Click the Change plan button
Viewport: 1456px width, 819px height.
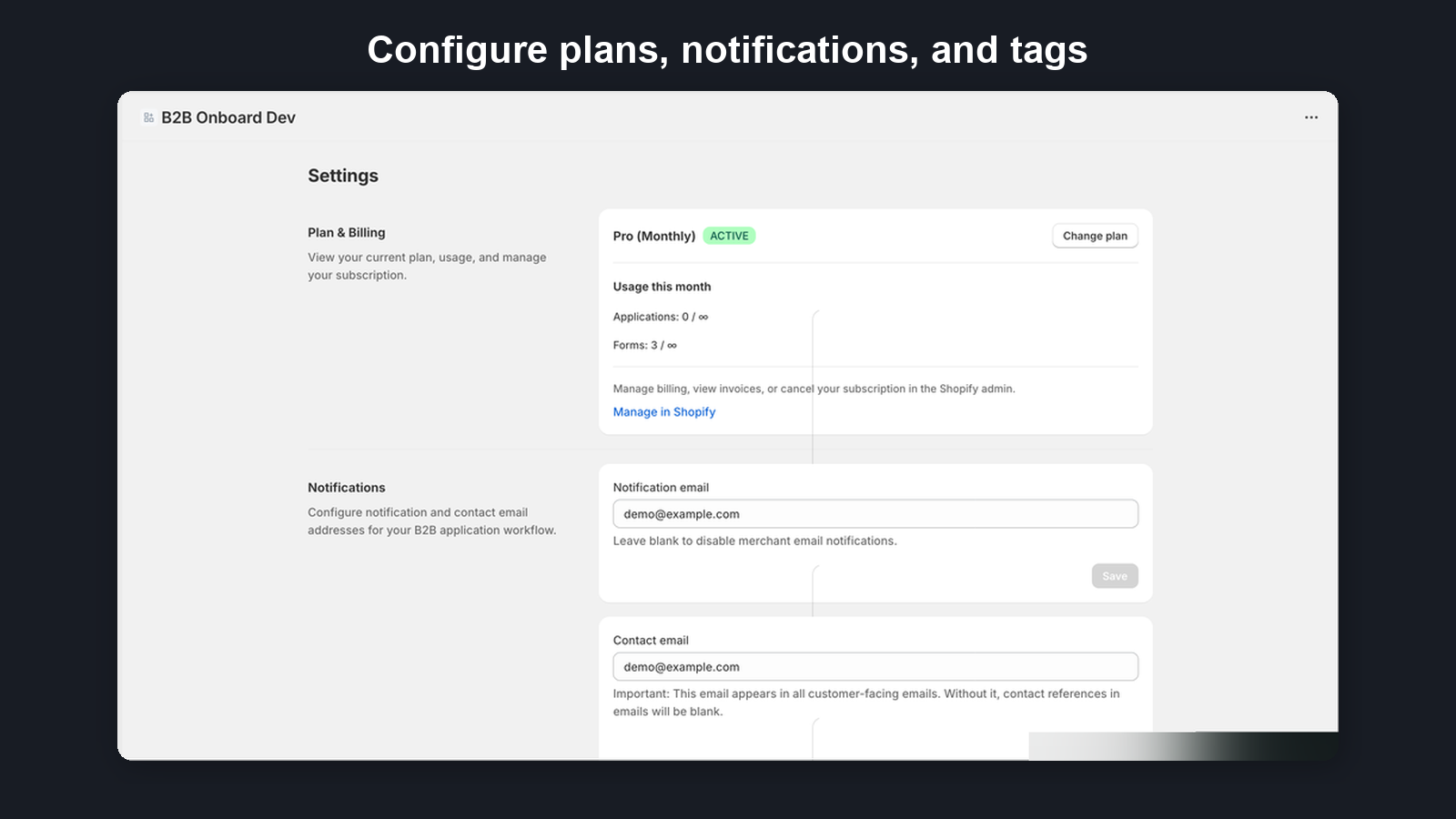coord(1094,235)
